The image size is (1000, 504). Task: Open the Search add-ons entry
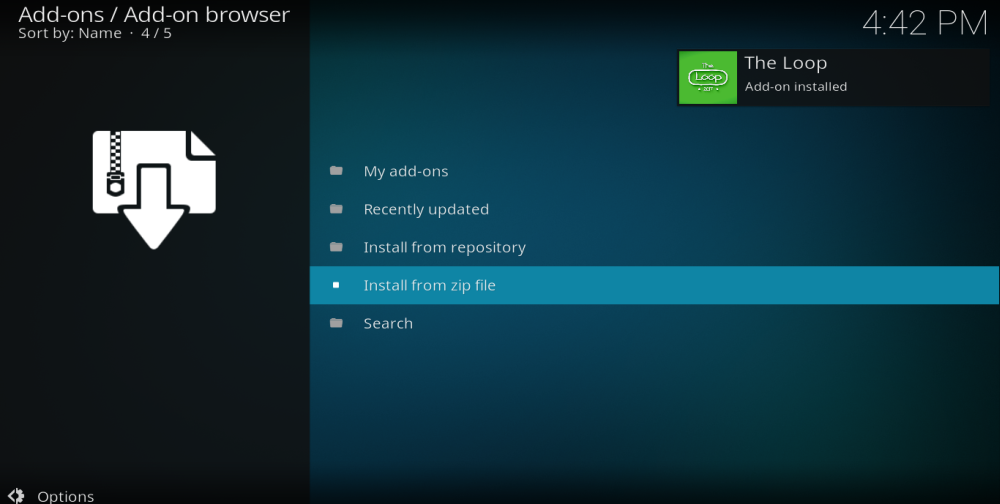point(654,323)
